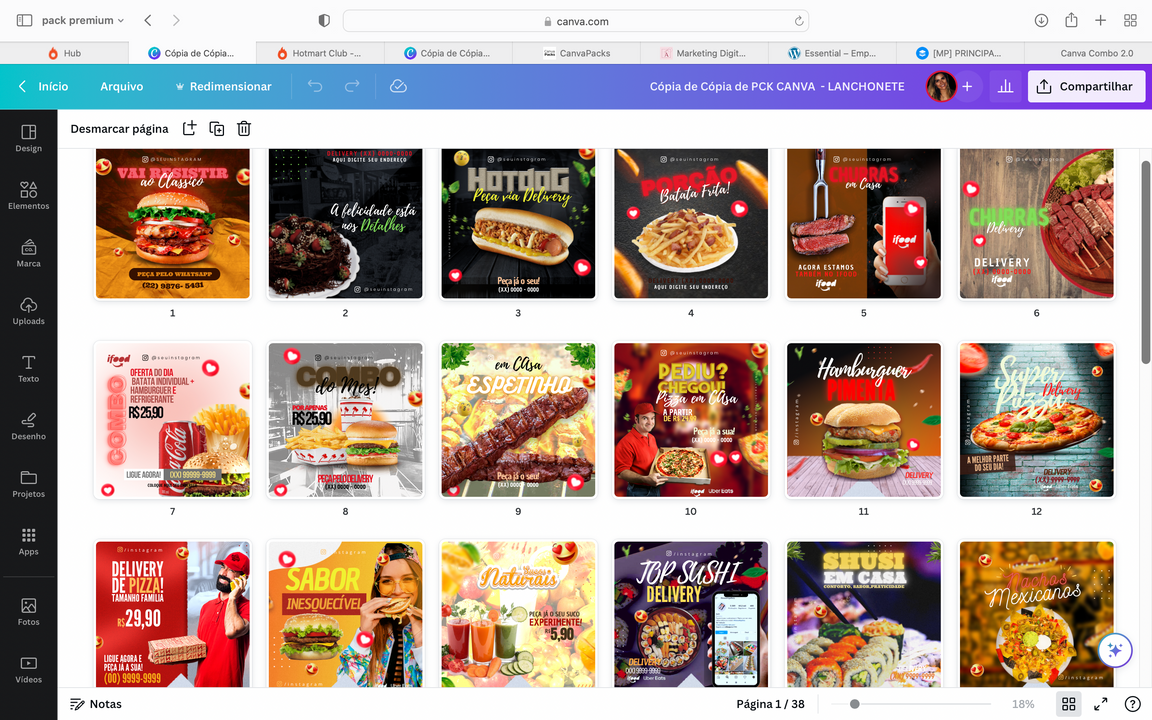Desmarcar página to deselect the page
The height and width of the screenshot is (720, 1152).
[x=119, y=129]
